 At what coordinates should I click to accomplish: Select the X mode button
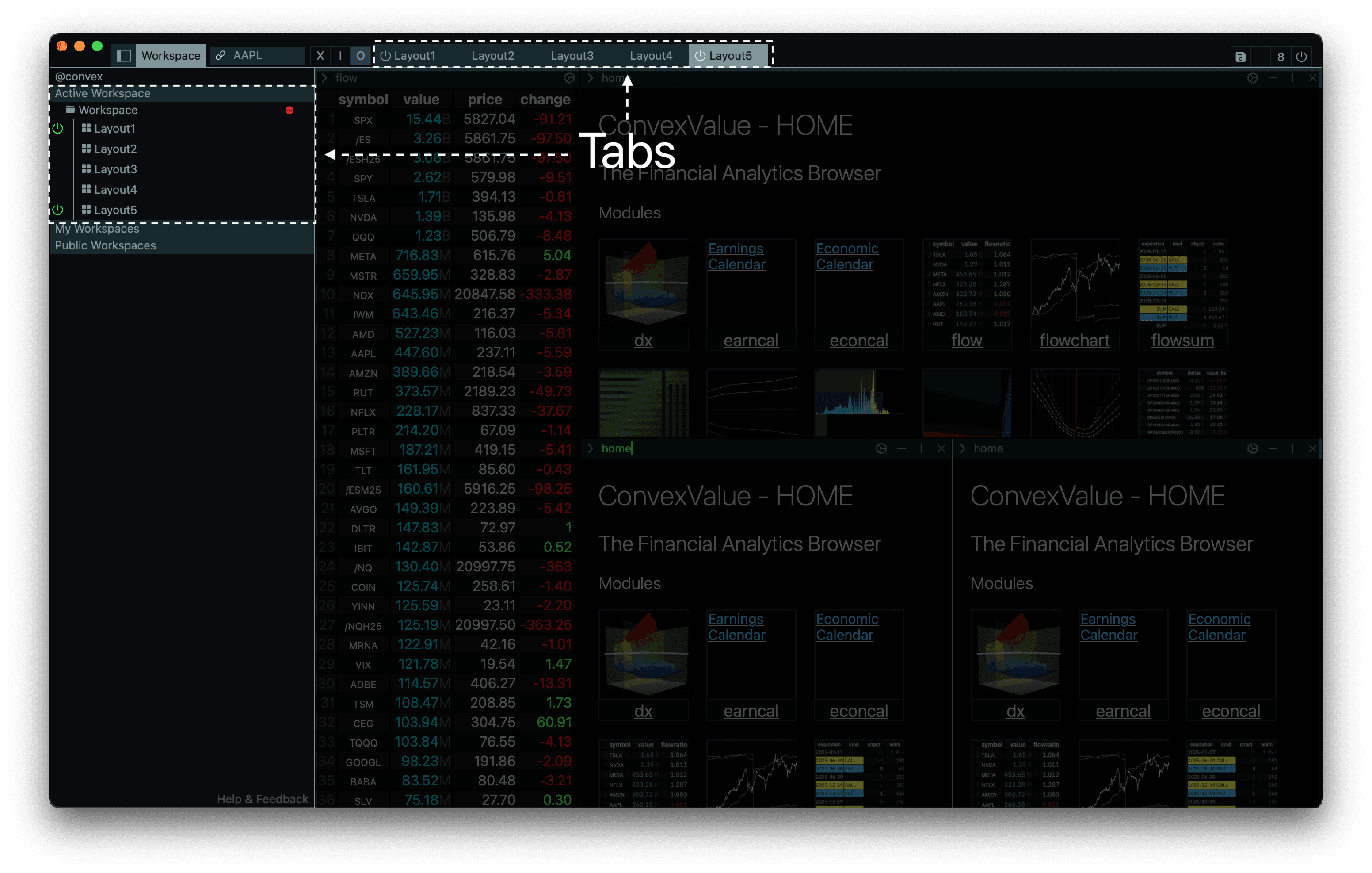point(320,56)
